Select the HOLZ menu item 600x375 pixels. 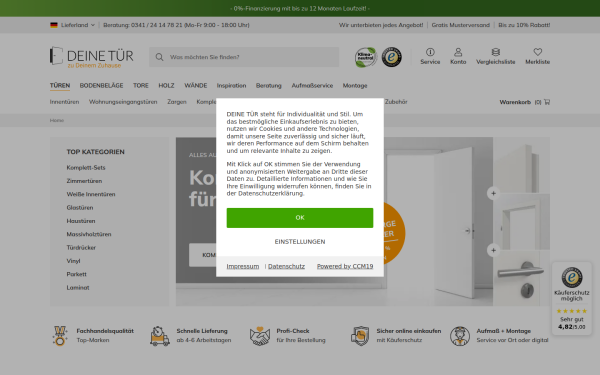coord(166,85)
